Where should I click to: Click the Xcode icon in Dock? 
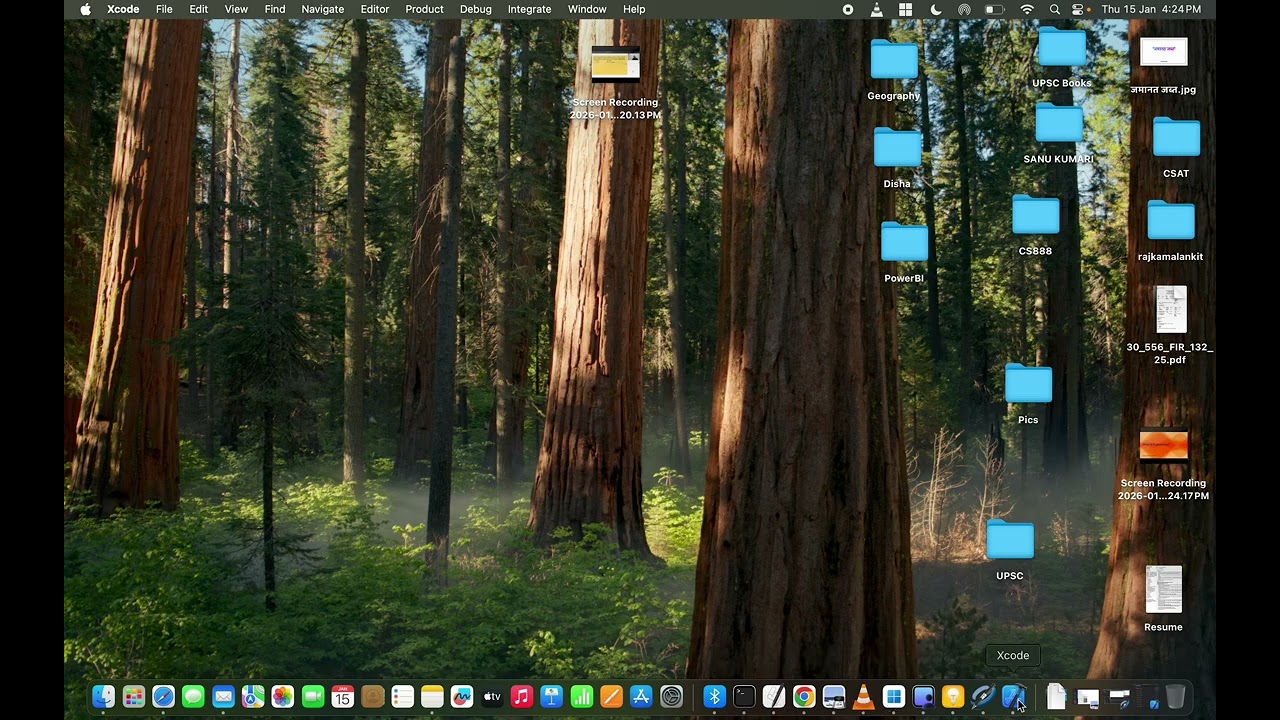pyautogui.click(x=1013, y=697)
